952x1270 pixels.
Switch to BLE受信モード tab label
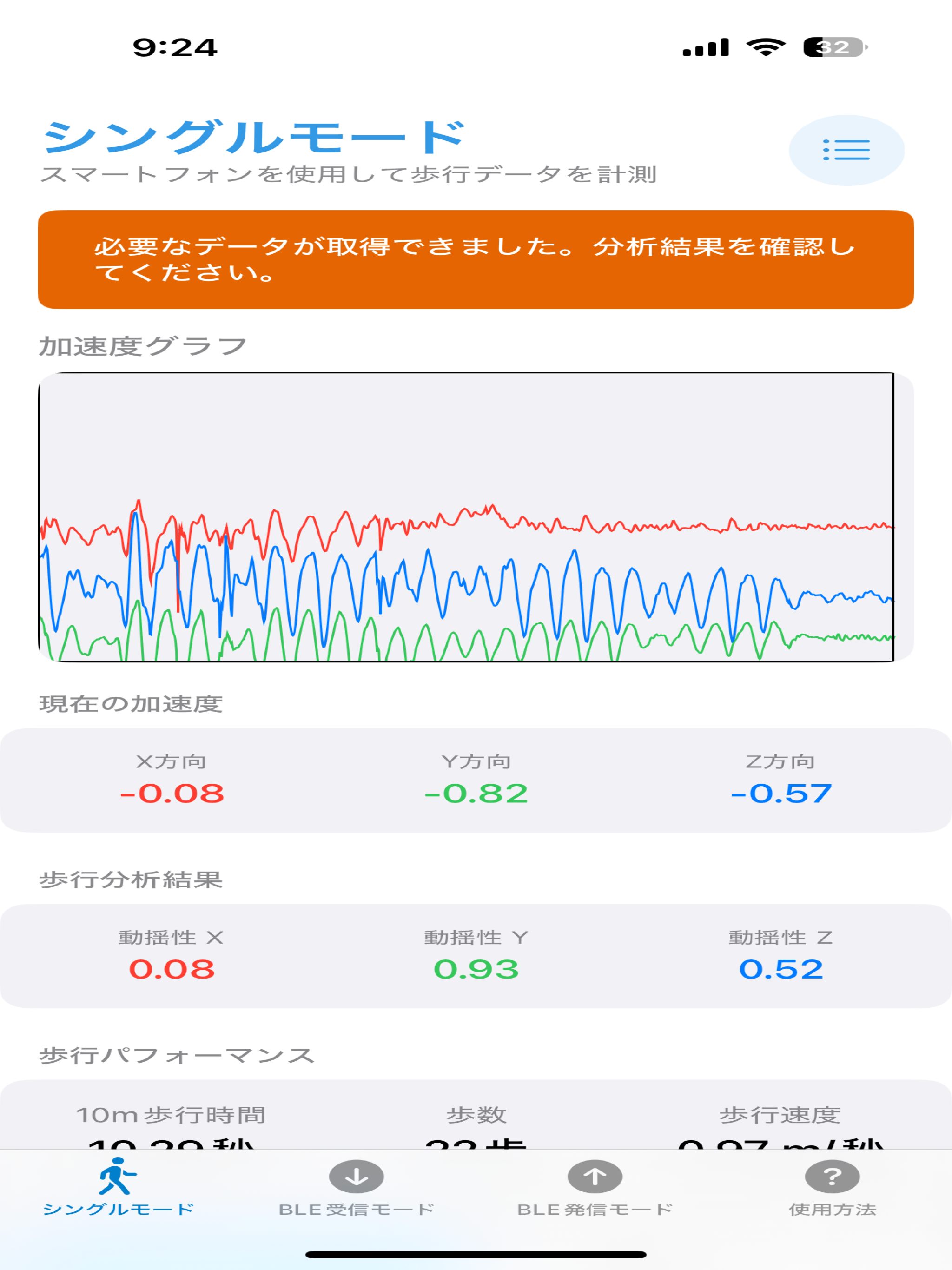(357, 1210)
